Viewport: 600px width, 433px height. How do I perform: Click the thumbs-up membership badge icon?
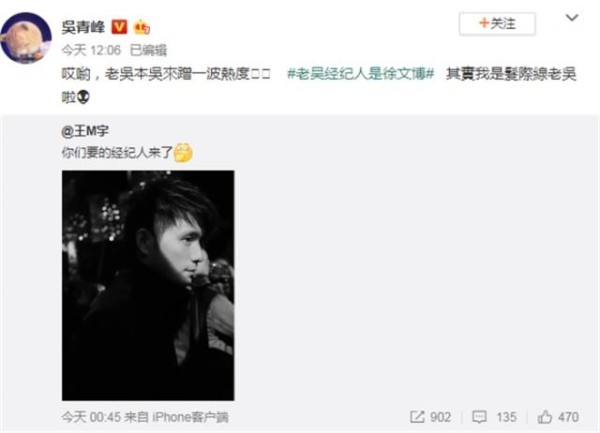click(142, 27)
